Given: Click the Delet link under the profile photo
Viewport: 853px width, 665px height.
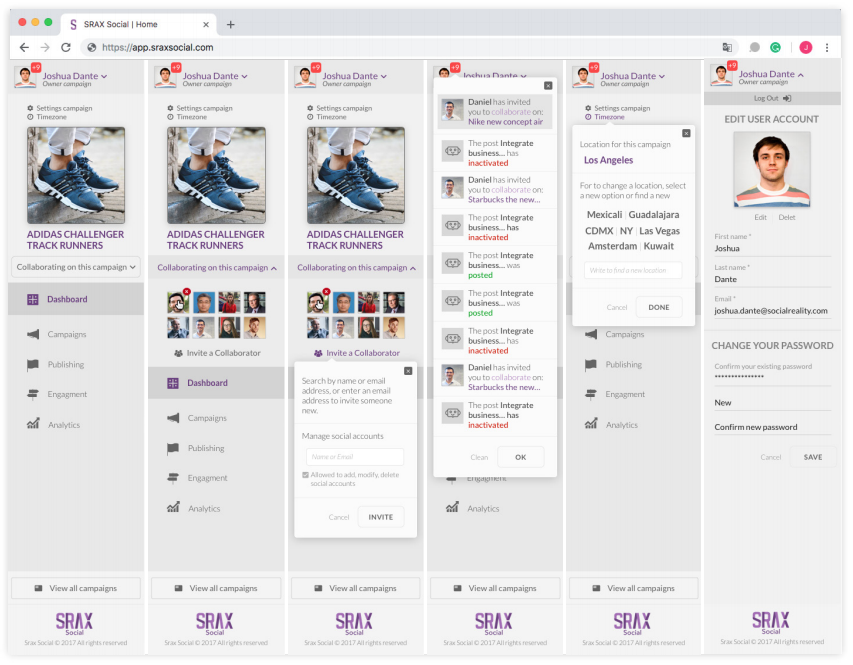Looking at the screenshot, I should click(787, 217).
